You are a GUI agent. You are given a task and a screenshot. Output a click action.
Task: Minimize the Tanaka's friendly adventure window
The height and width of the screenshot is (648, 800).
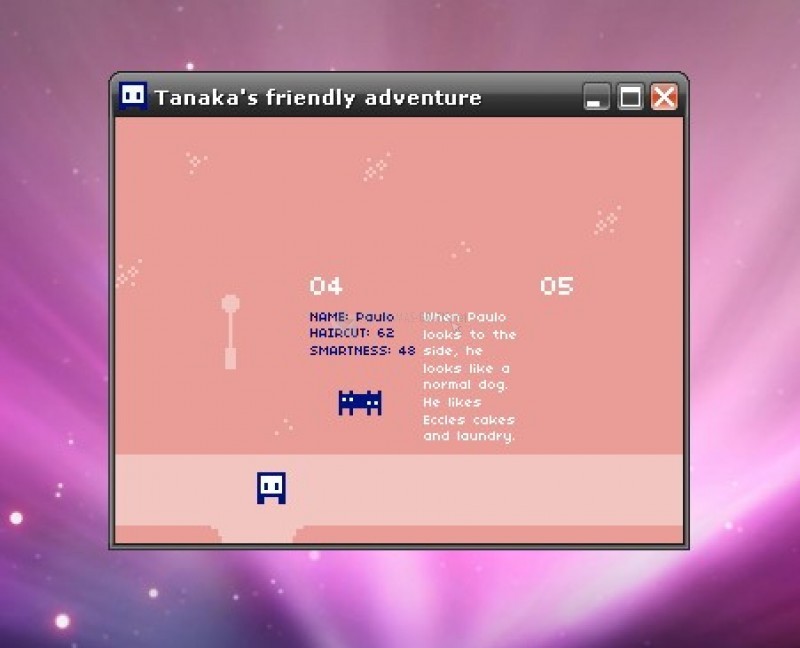(596, 96)
